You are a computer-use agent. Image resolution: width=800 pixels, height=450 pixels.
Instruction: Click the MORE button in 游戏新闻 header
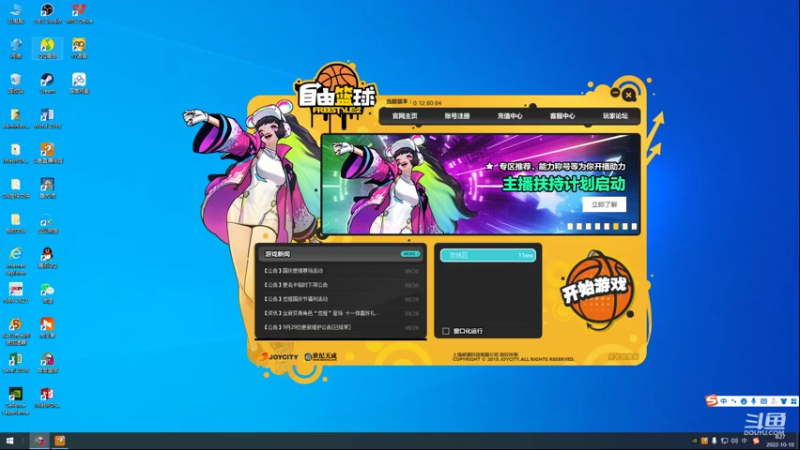click(410, 254)
